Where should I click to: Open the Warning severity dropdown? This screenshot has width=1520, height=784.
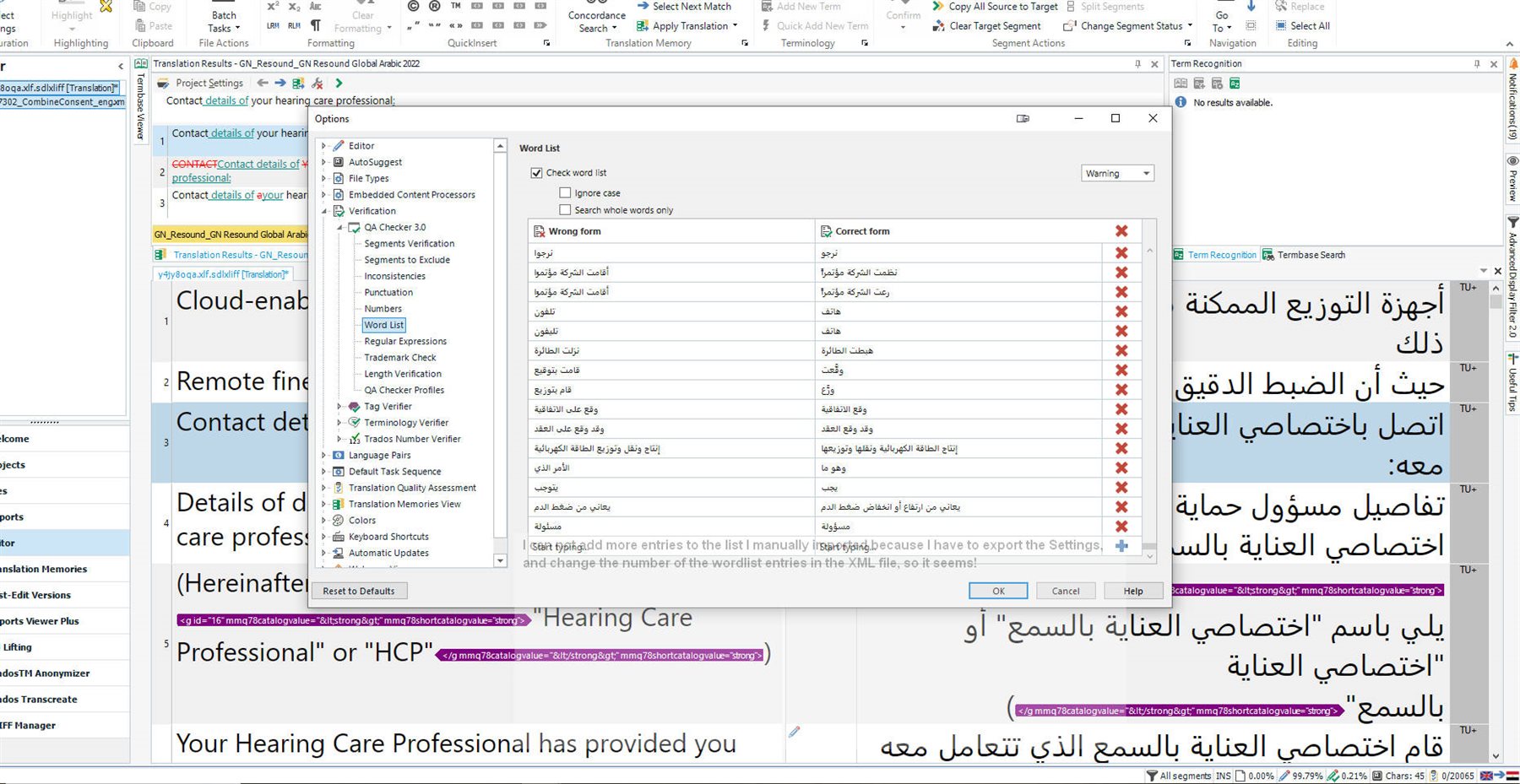coord(1117,173)
